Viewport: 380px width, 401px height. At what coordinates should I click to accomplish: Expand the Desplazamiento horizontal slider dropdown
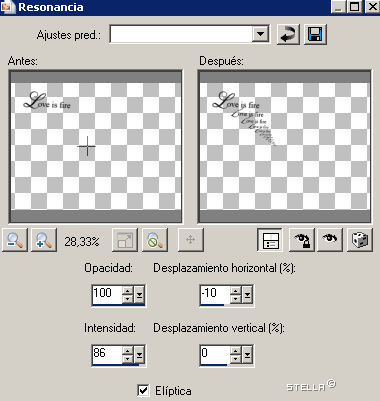point(247,295)
